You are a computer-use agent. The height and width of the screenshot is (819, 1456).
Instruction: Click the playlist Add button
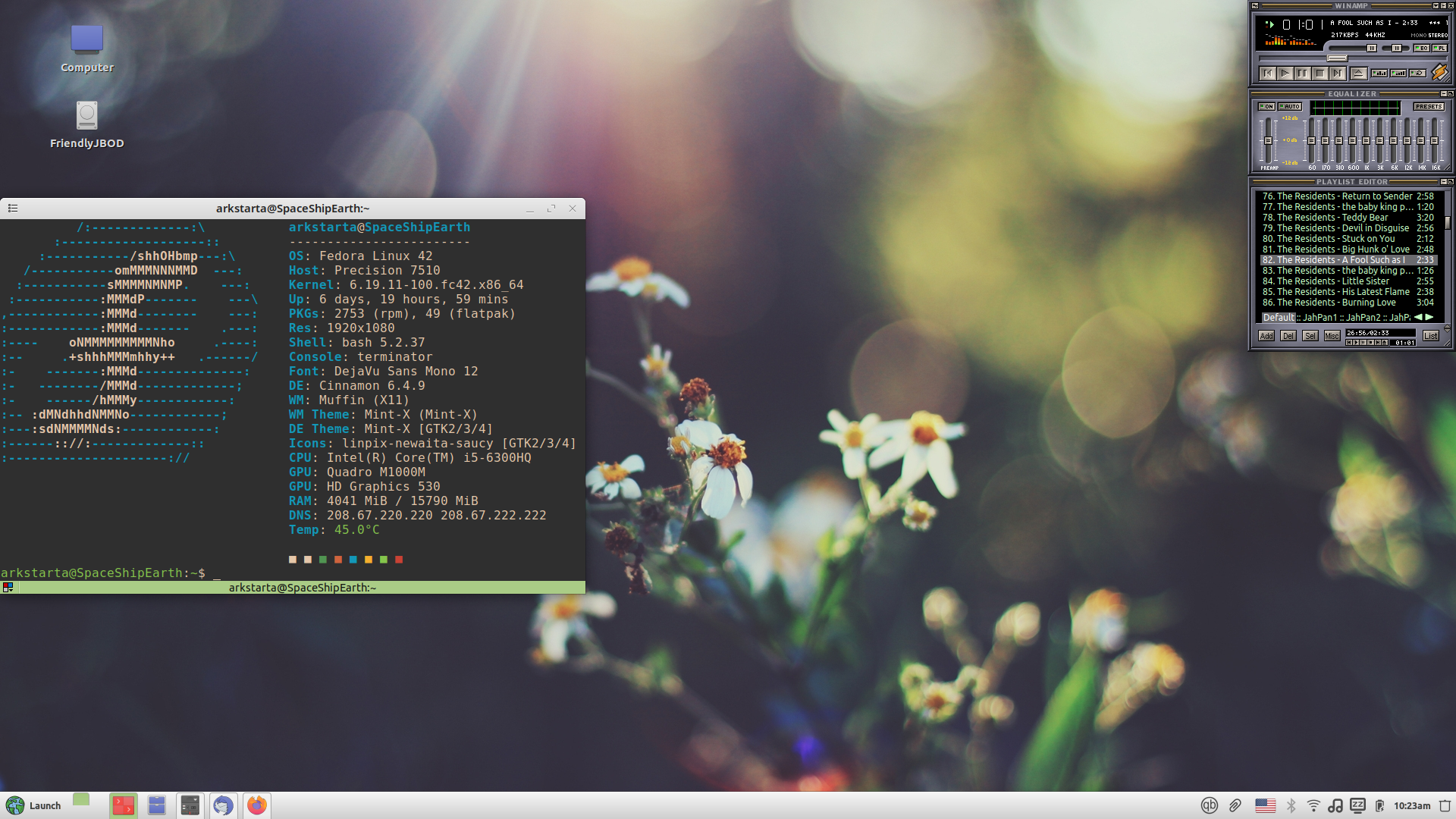(1266, 336)
